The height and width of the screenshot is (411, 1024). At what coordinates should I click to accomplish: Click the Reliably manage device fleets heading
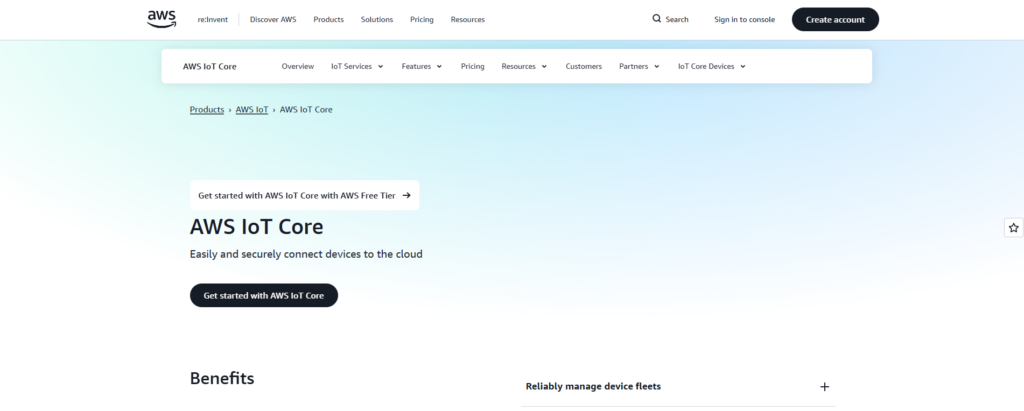[593, 386]
